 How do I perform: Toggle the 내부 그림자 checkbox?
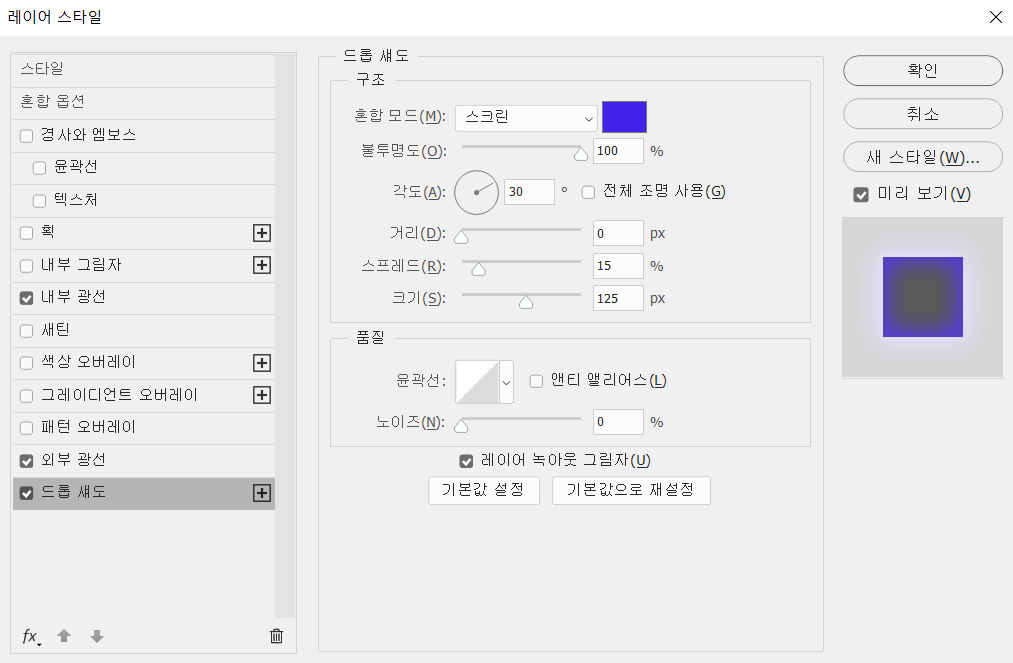(x=26, y=266)
